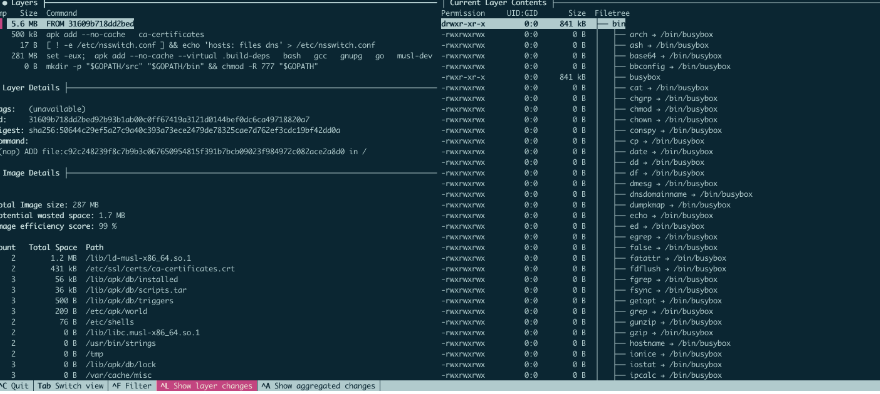The image size is (880, 394).
Task: Select fsync → /bin/busybox entry
Action: click(x=673, y=290)
